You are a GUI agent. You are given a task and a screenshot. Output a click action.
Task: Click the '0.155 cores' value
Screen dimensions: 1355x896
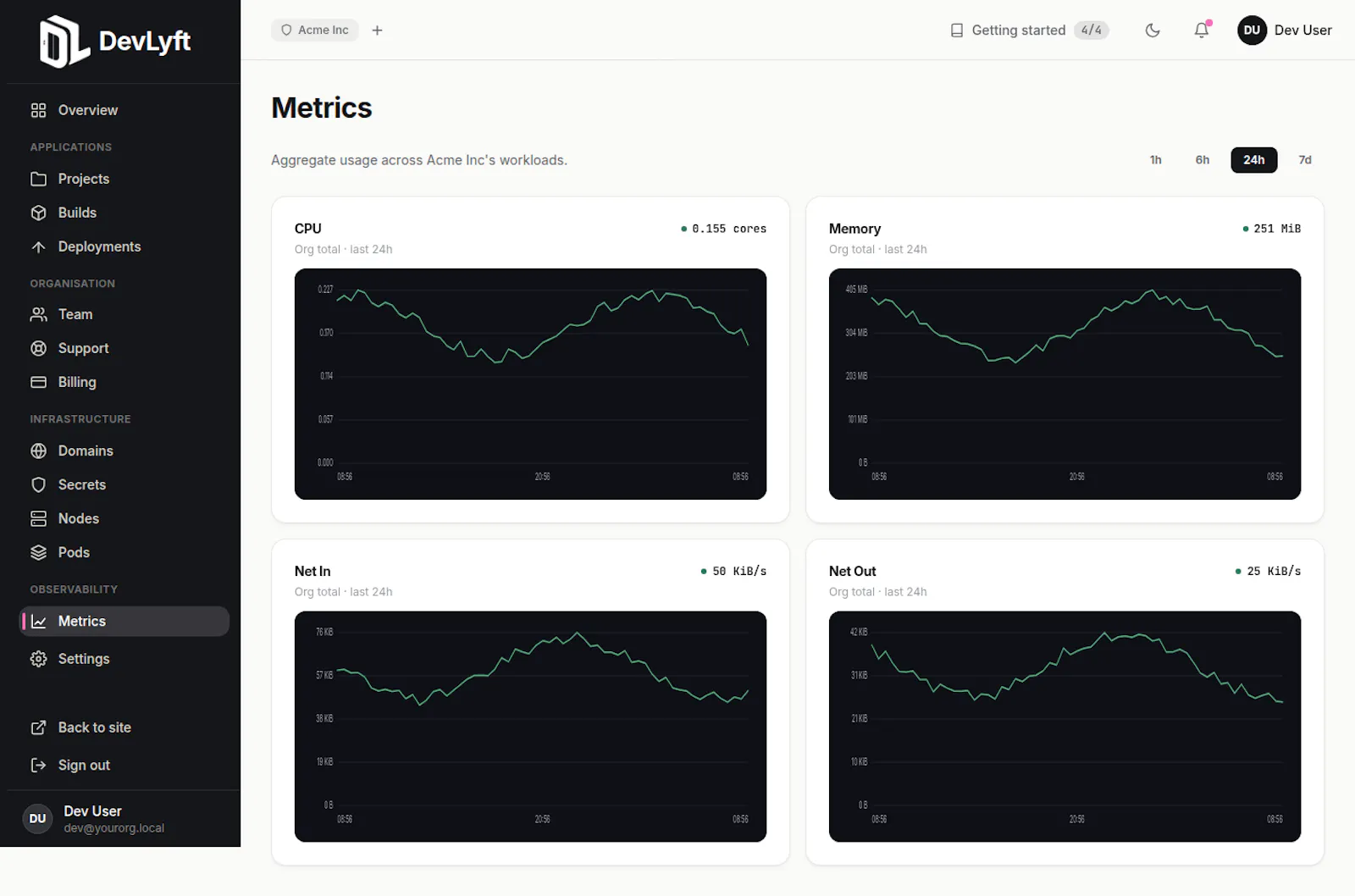(729, 229)
